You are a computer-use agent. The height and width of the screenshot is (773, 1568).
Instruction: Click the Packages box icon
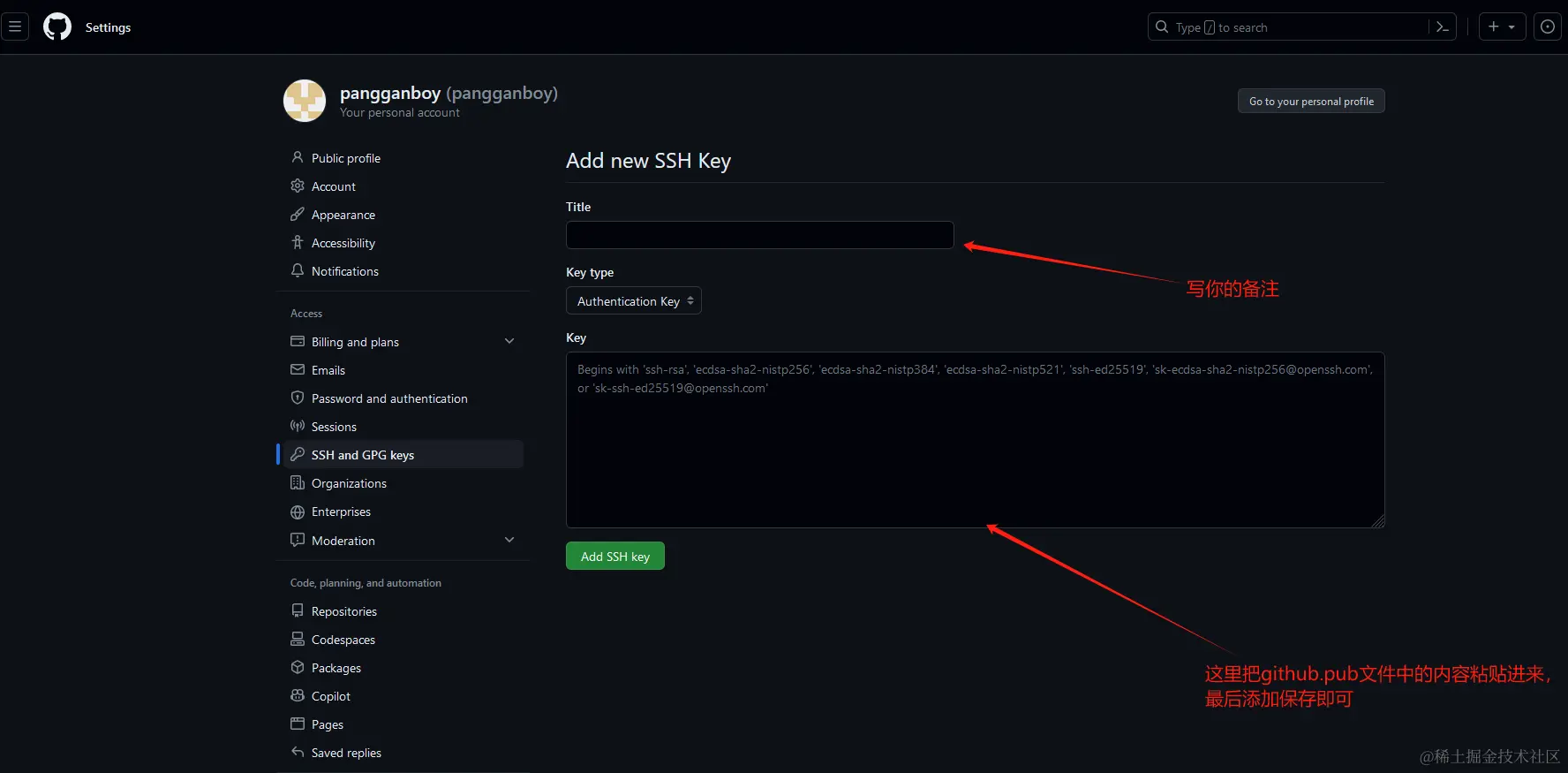[x=298, y=667]
